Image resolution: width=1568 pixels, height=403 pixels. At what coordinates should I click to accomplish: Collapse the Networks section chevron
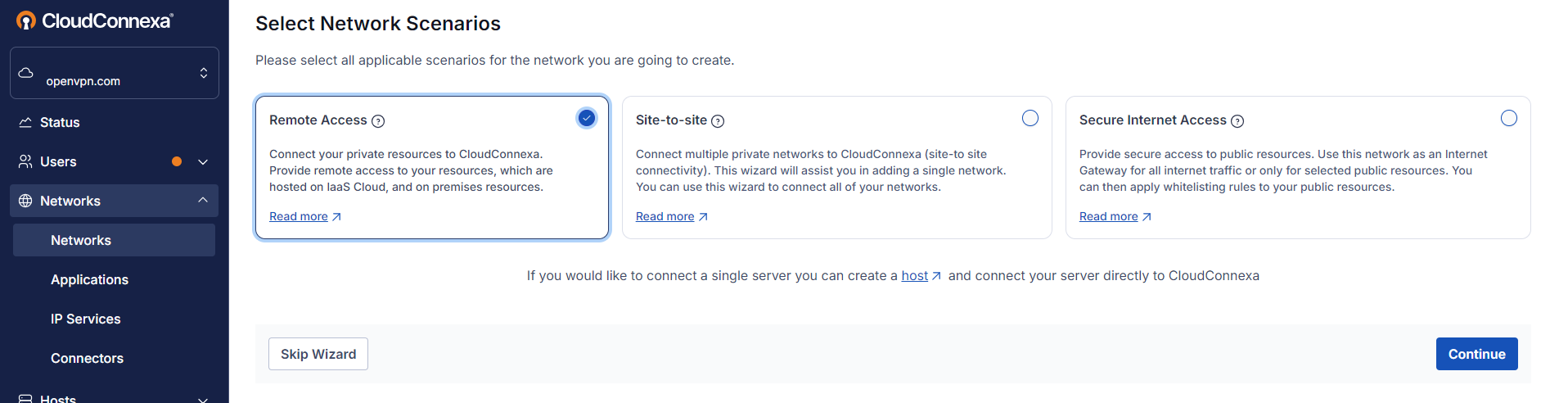[x=203, y=200]
